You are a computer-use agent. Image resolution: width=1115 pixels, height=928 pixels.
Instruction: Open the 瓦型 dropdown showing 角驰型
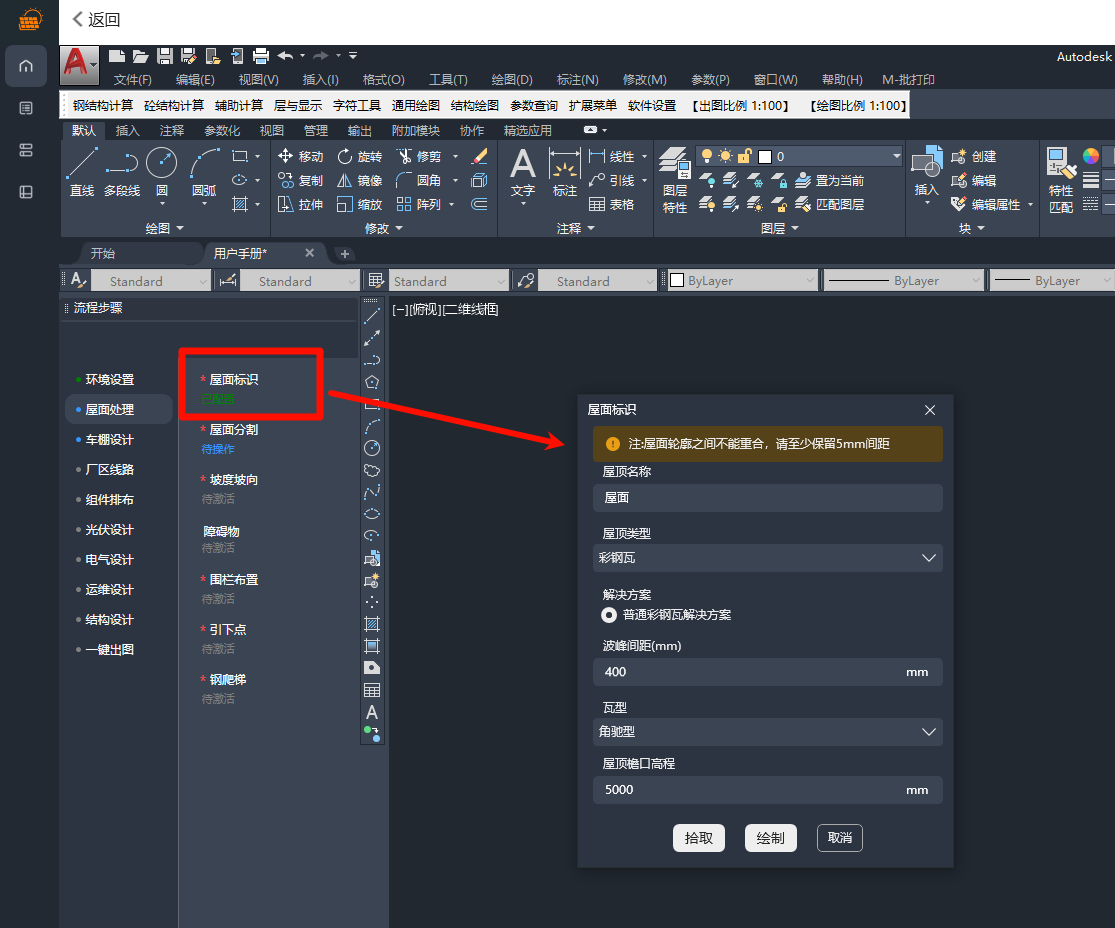pos(767,732)
